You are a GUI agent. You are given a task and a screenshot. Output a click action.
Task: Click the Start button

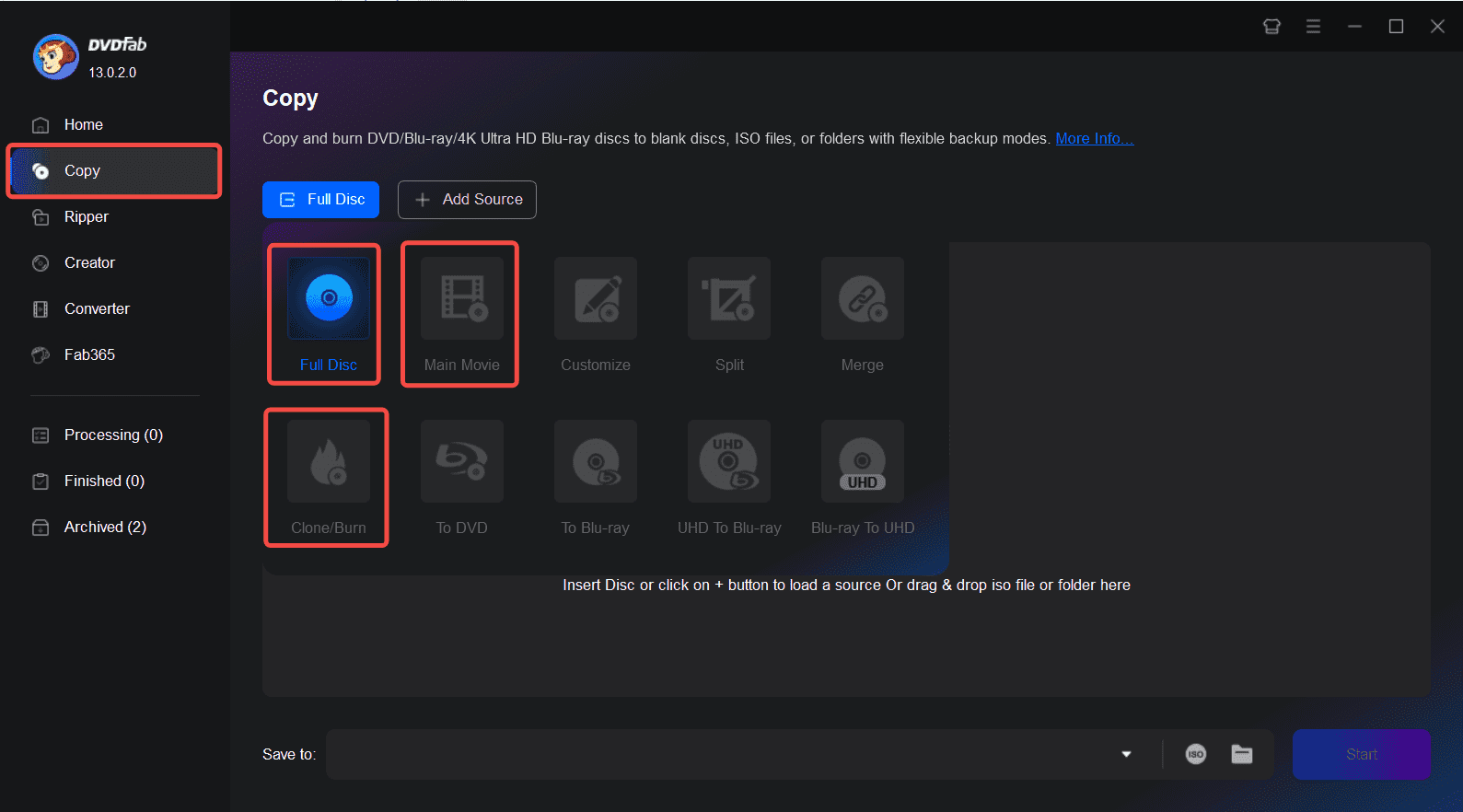1361,754
